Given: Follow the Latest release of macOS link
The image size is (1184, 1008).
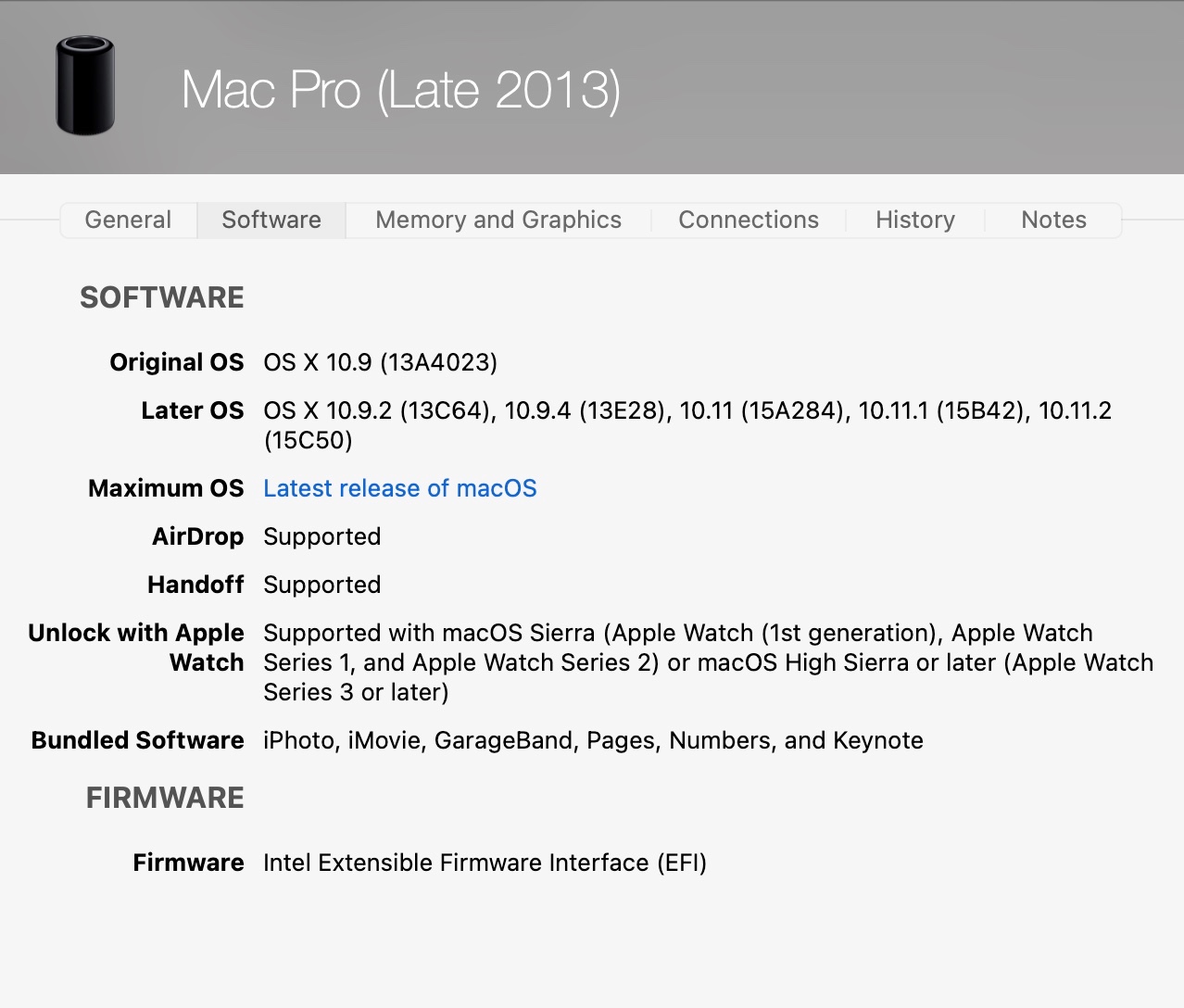Looking at the screenshot, I should point(400,488).
